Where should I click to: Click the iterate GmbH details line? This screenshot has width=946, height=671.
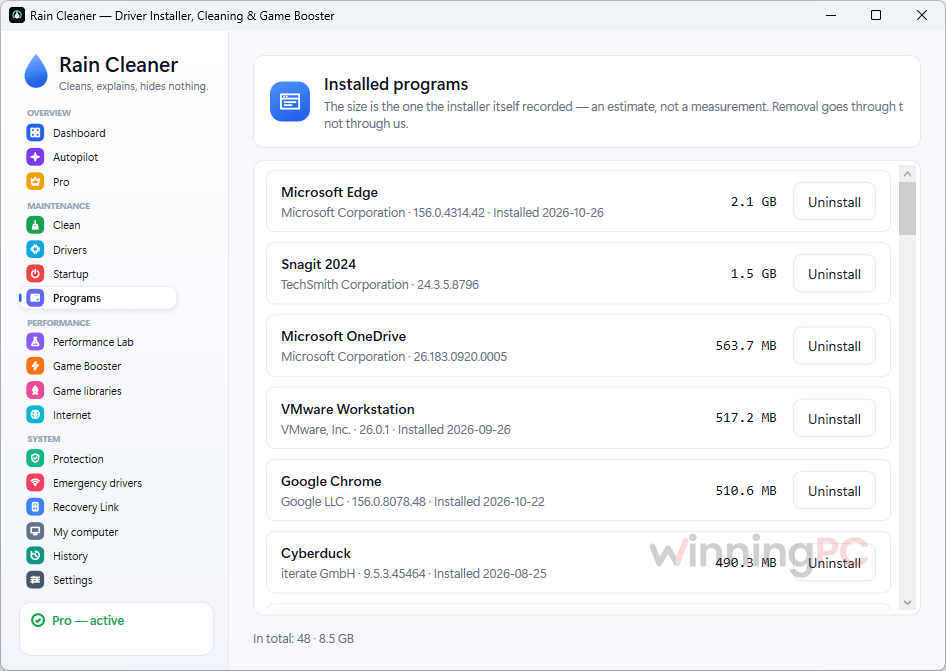click(x=414, y=573)
